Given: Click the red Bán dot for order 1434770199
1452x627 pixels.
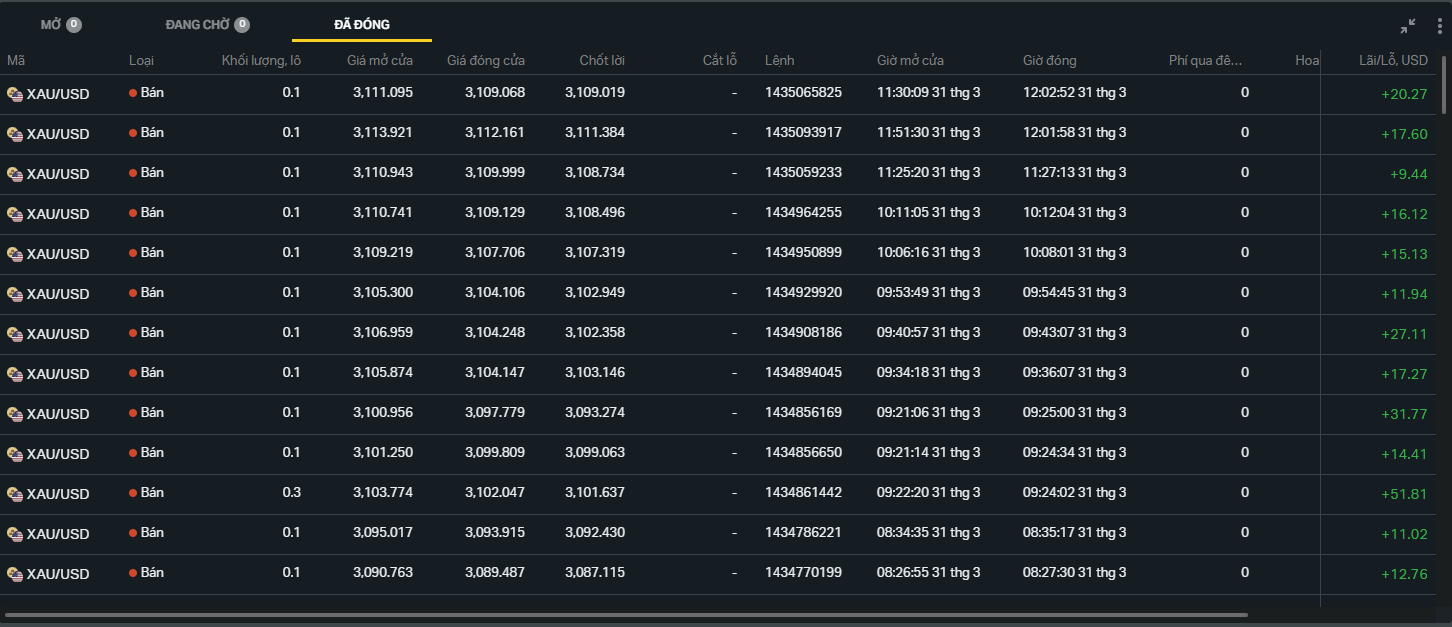Looking at the screenshot, I should tap(133, 573).
